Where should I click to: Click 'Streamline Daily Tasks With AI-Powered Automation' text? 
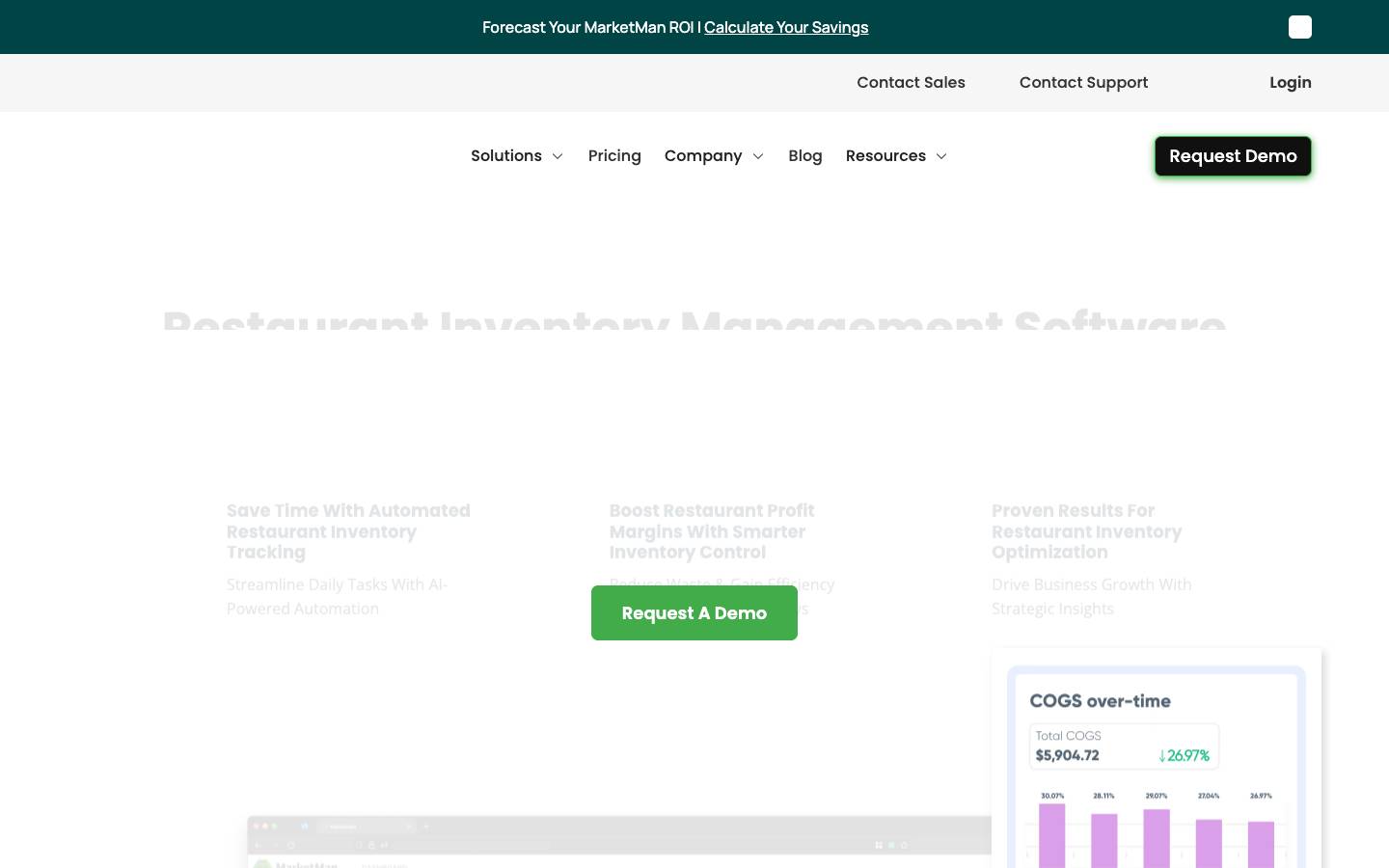337,597
